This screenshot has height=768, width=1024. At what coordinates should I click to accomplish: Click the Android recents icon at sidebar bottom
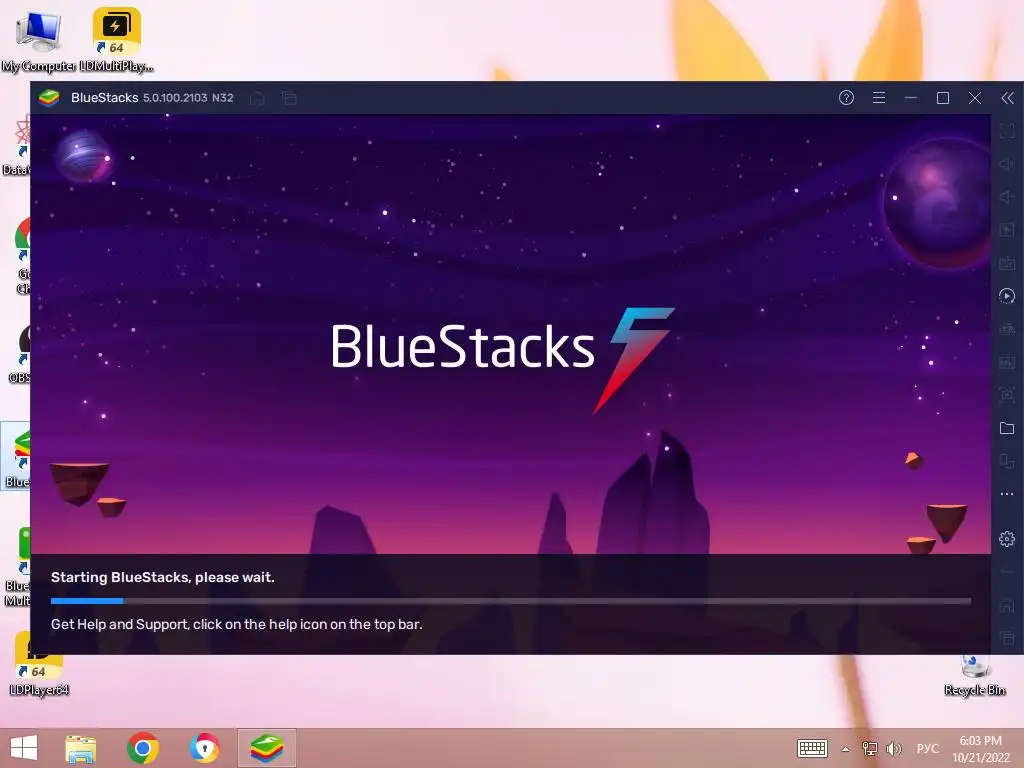point(1007,637)
